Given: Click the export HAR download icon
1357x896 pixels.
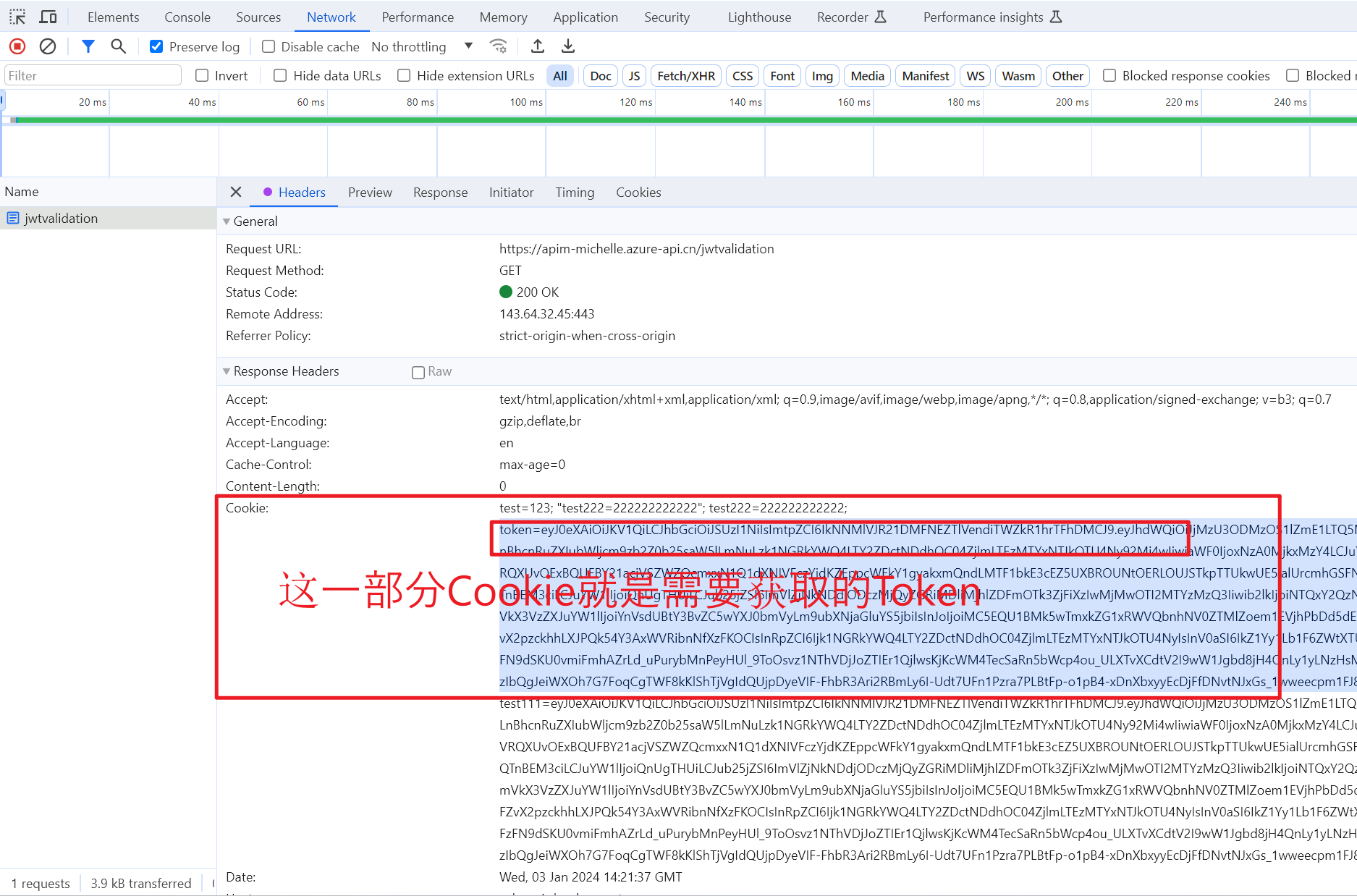Looking at the screenshot, I should (568, 47).
